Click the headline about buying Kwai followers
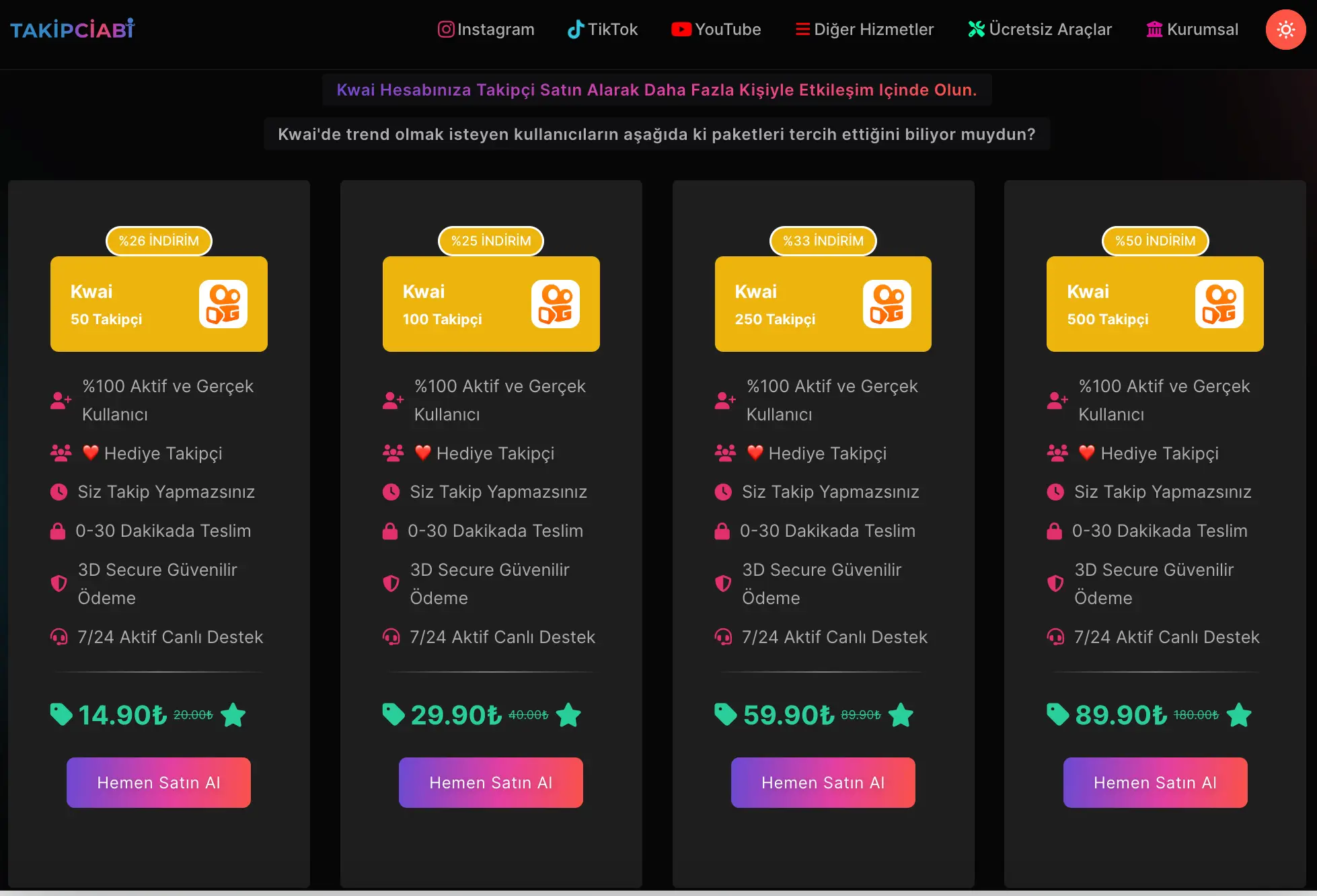The image size is (1317, 896). pos(656,89)
